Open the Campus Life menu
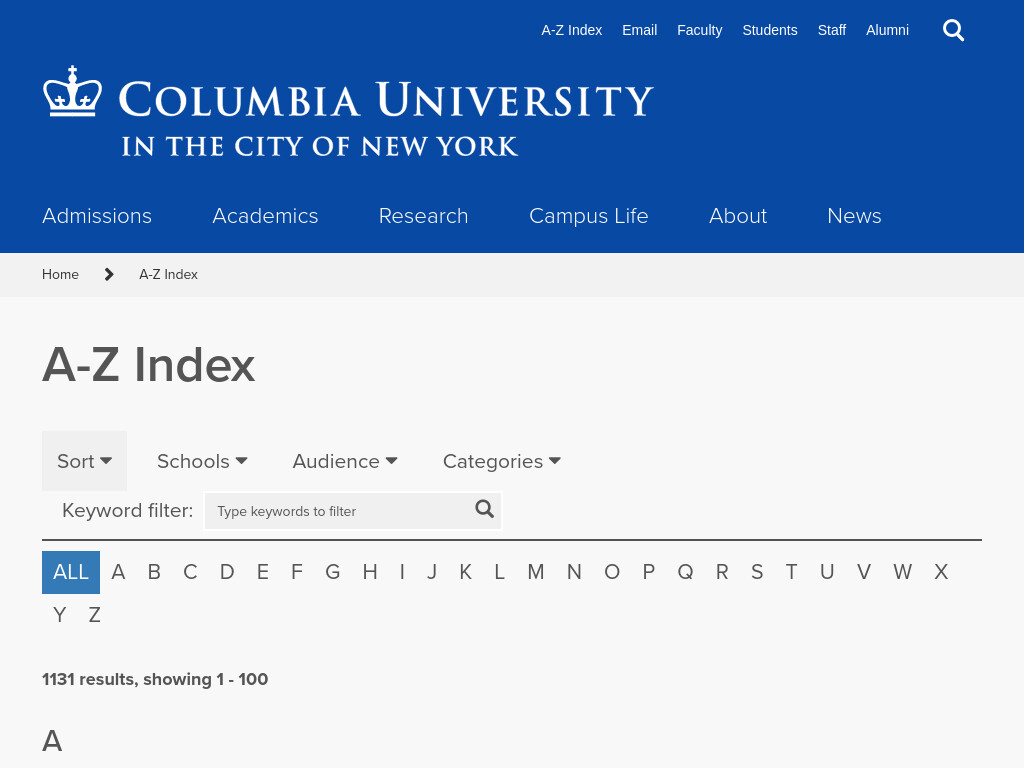The image size is (1024, 768). [x=588, y=216]
